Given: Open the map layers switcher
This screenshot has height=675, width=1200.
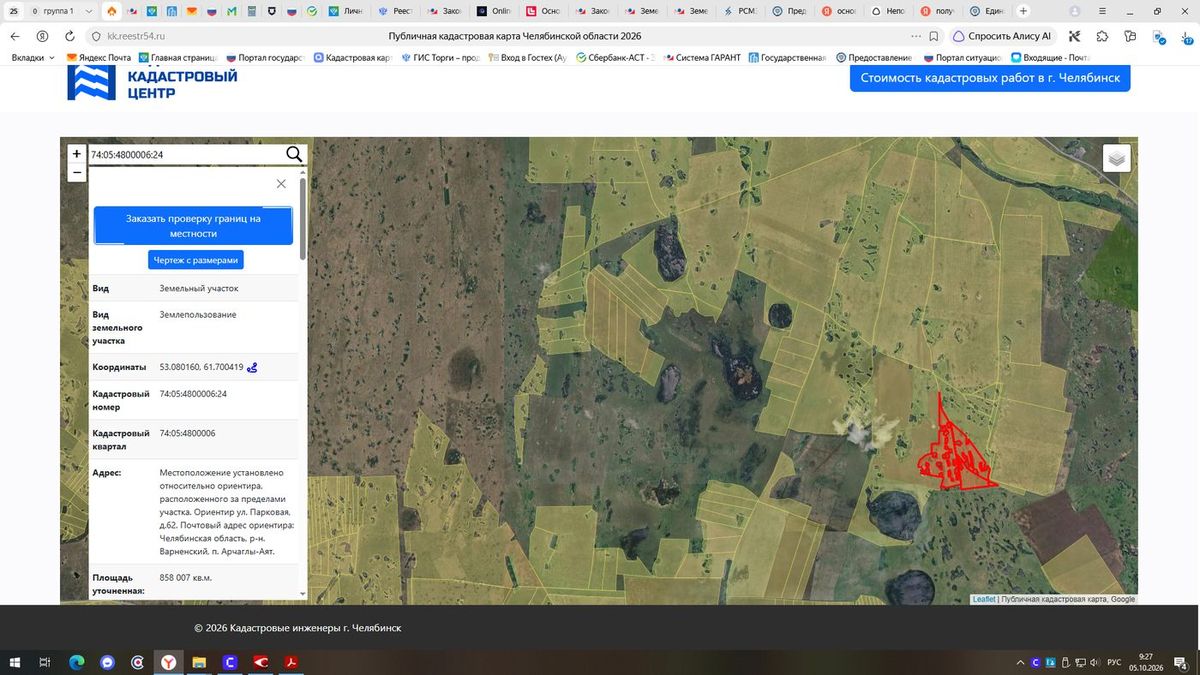Looking at the screenshot, I should (1117, 158).
